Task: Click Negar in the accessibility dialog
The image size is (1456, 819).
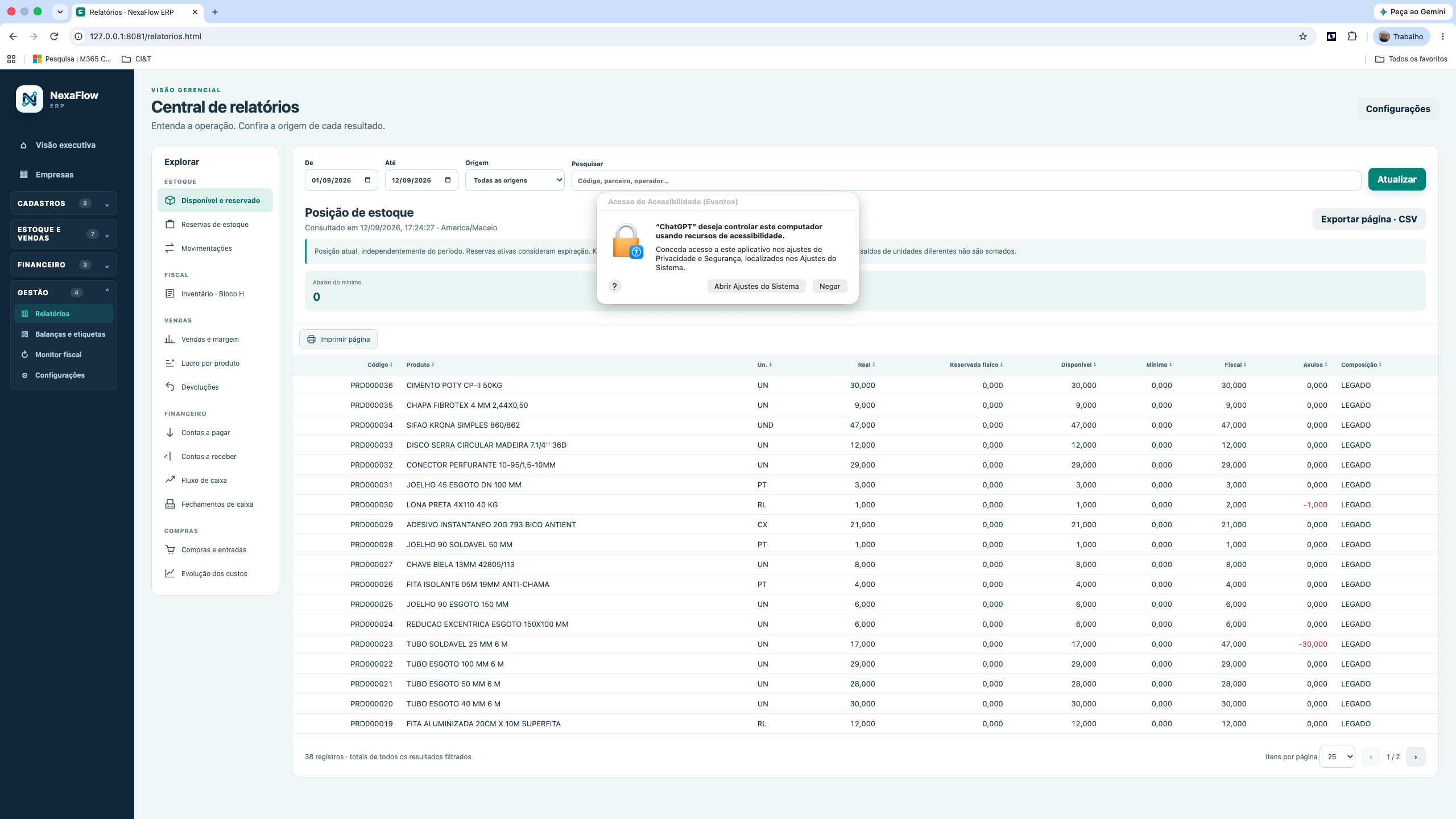Action: (x=830, y=287)
